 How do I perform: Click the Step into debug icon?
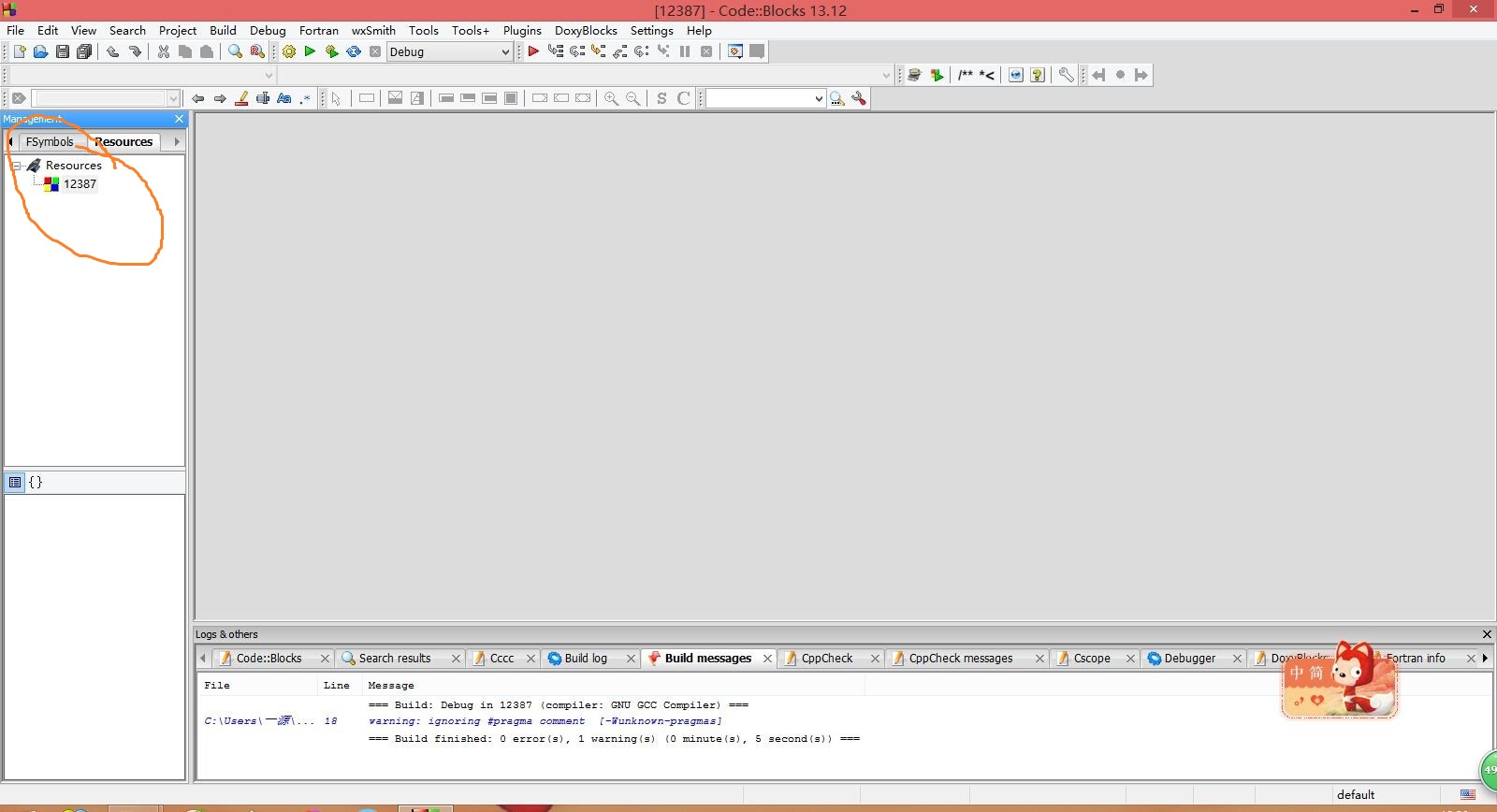599,51
